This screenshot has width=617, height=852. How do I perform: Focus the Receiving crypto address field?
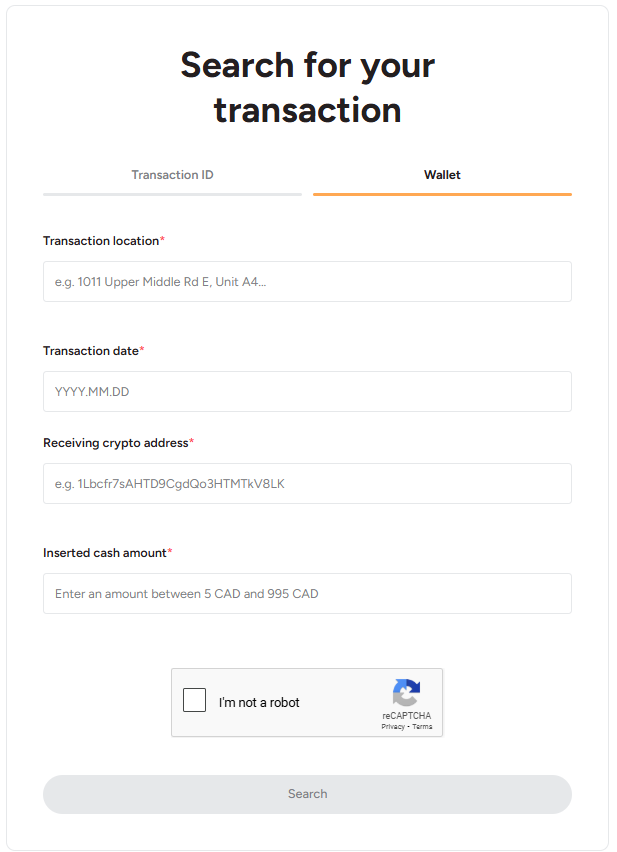[x=307, y=484]
